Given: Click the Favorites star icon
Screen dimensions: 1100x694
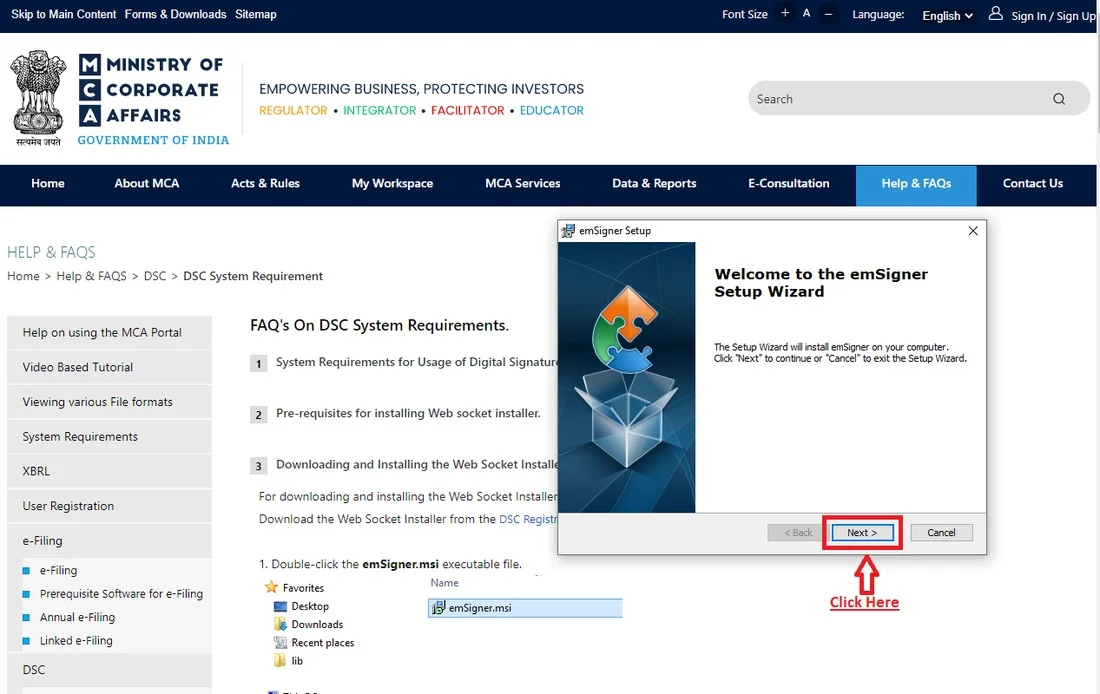Looking at the screenshot, I should tap(271, 587).
